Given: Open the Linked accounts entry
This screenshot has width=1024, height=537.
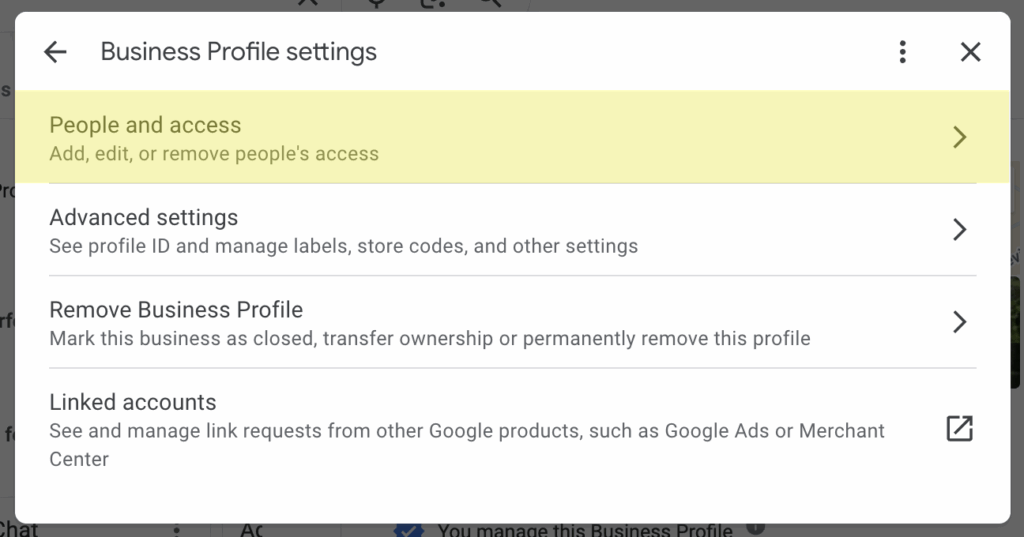Looking at the screenshot, I should [x=133, y=402].
